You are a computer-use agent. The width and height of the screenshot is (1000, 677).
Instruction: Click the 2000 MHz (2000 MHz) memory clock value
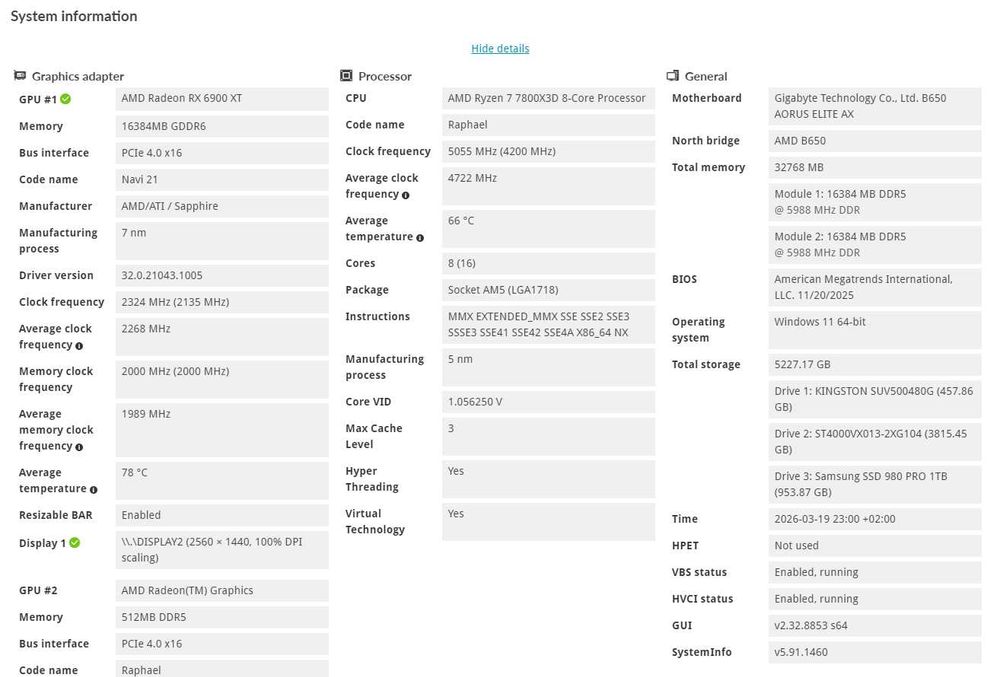pos(222,379)
